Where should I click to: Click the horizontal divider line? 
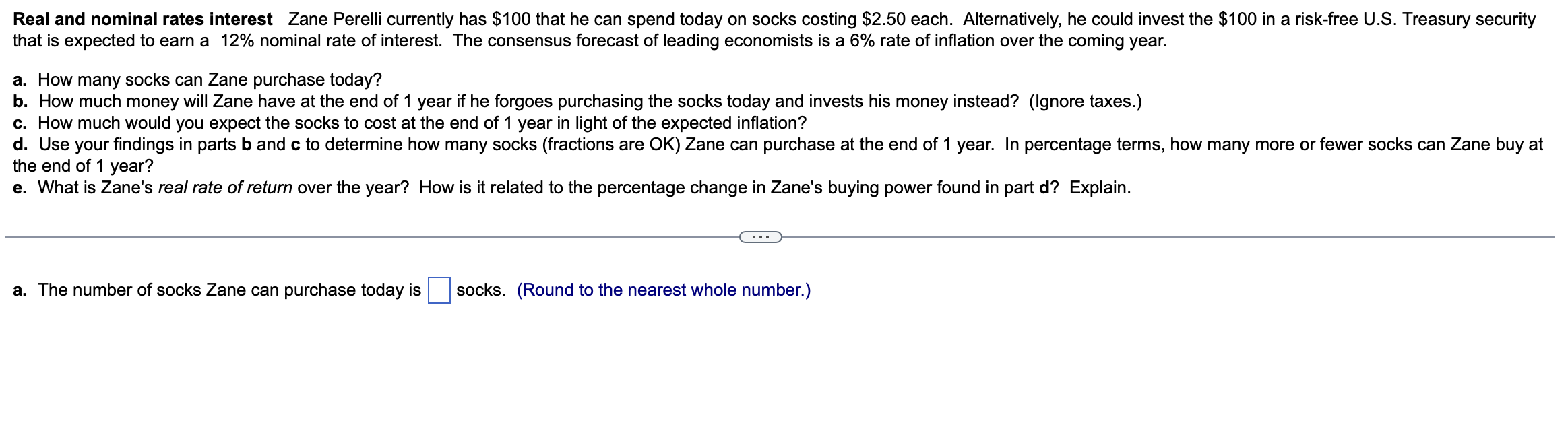(337, 236)
